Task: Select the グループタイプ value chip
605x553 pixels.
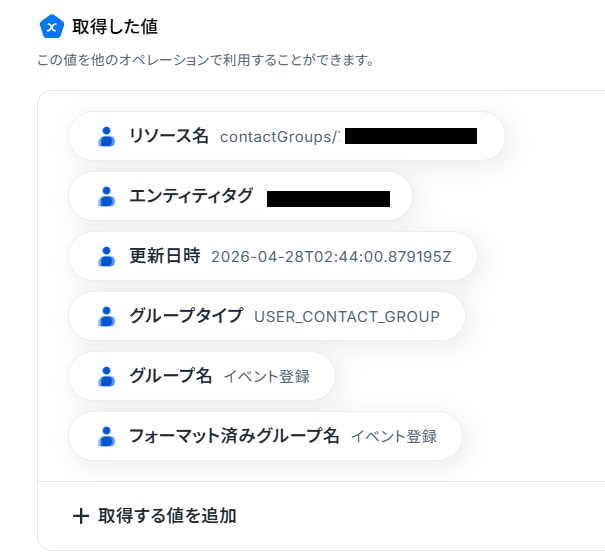Action: pos(267,316)
